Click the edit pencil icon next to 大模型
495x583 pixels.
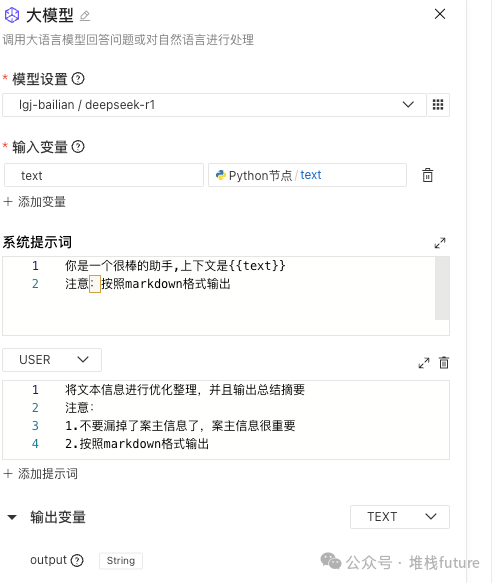(x=85, y=16)
